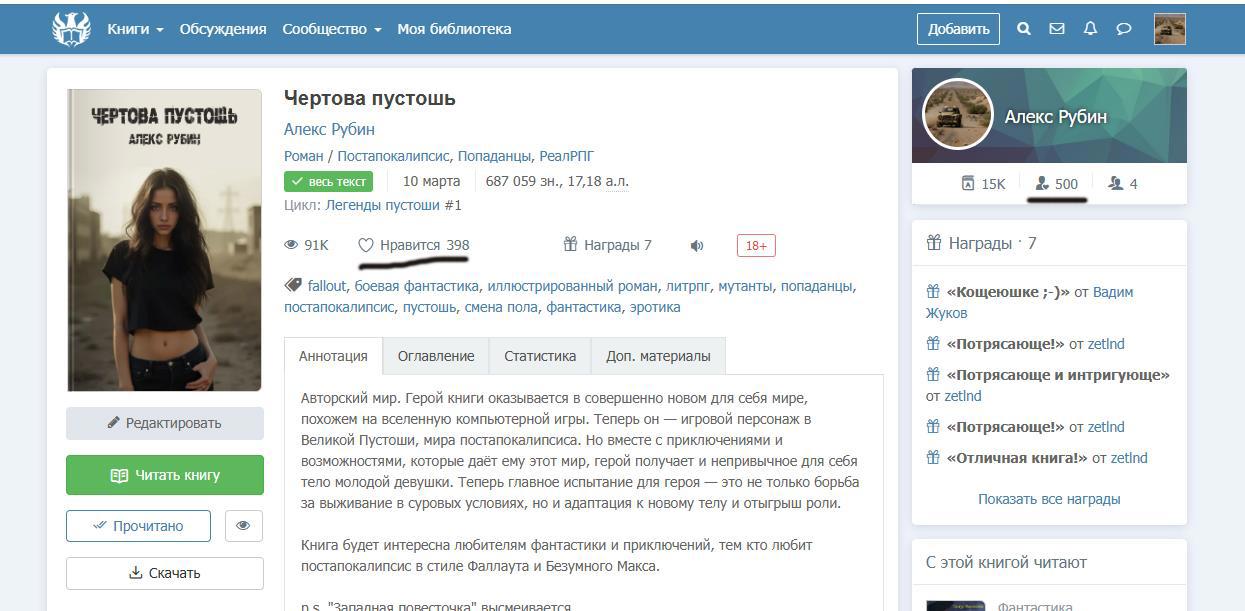Click the book title Чертова пустошь
This screenshot has height=611, width=1245.
coord(370,98)
